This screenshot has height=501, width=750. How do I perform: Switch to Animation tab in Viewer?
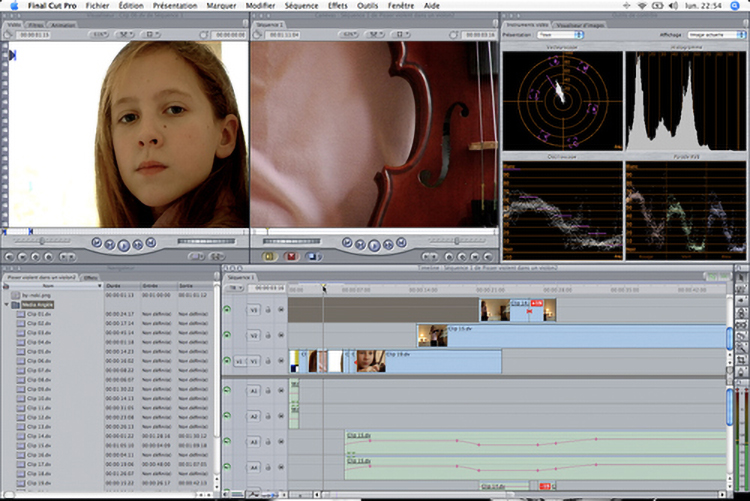pos(63,25)
